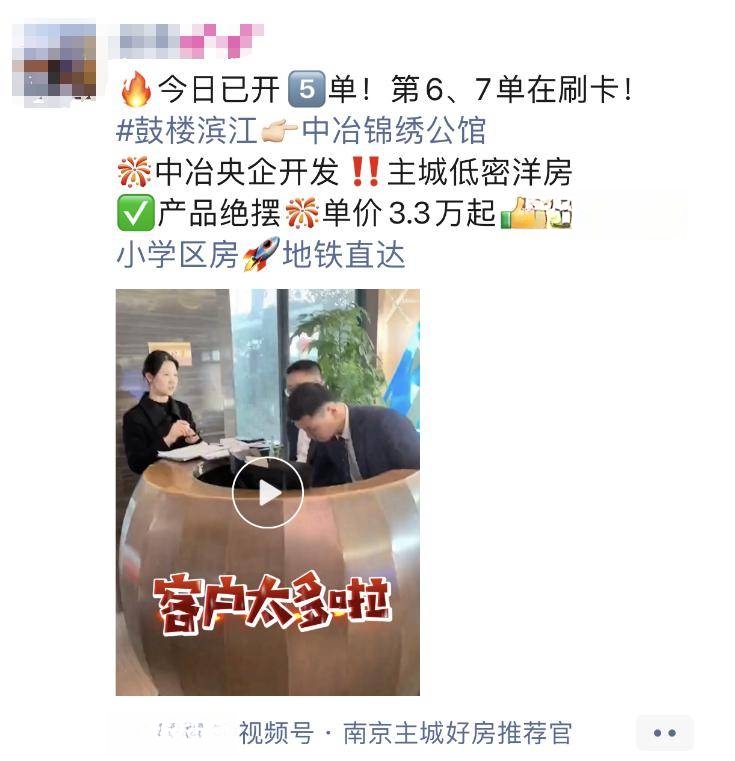
Task: Click the red double exclamation emoji
Action: click(x=365, y=172)
